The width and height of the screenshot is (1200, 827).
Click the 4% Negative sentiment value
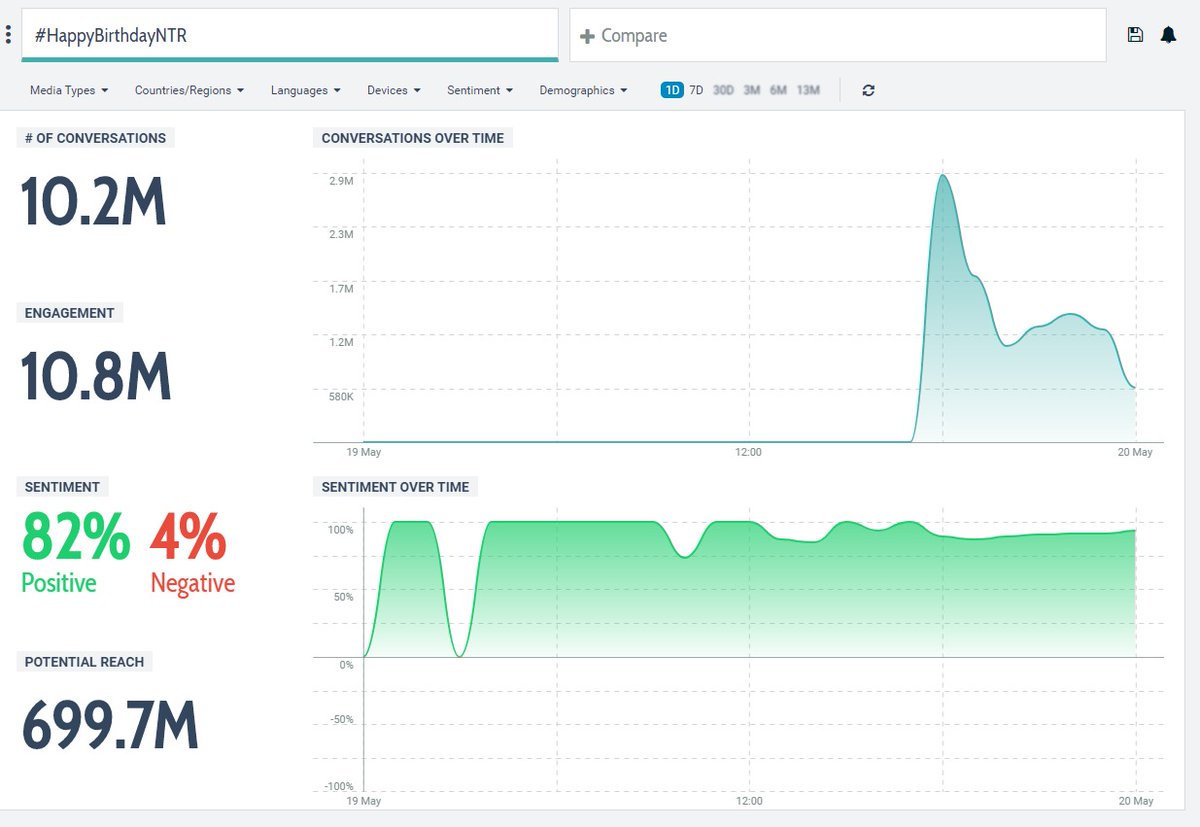coord(192,553)
